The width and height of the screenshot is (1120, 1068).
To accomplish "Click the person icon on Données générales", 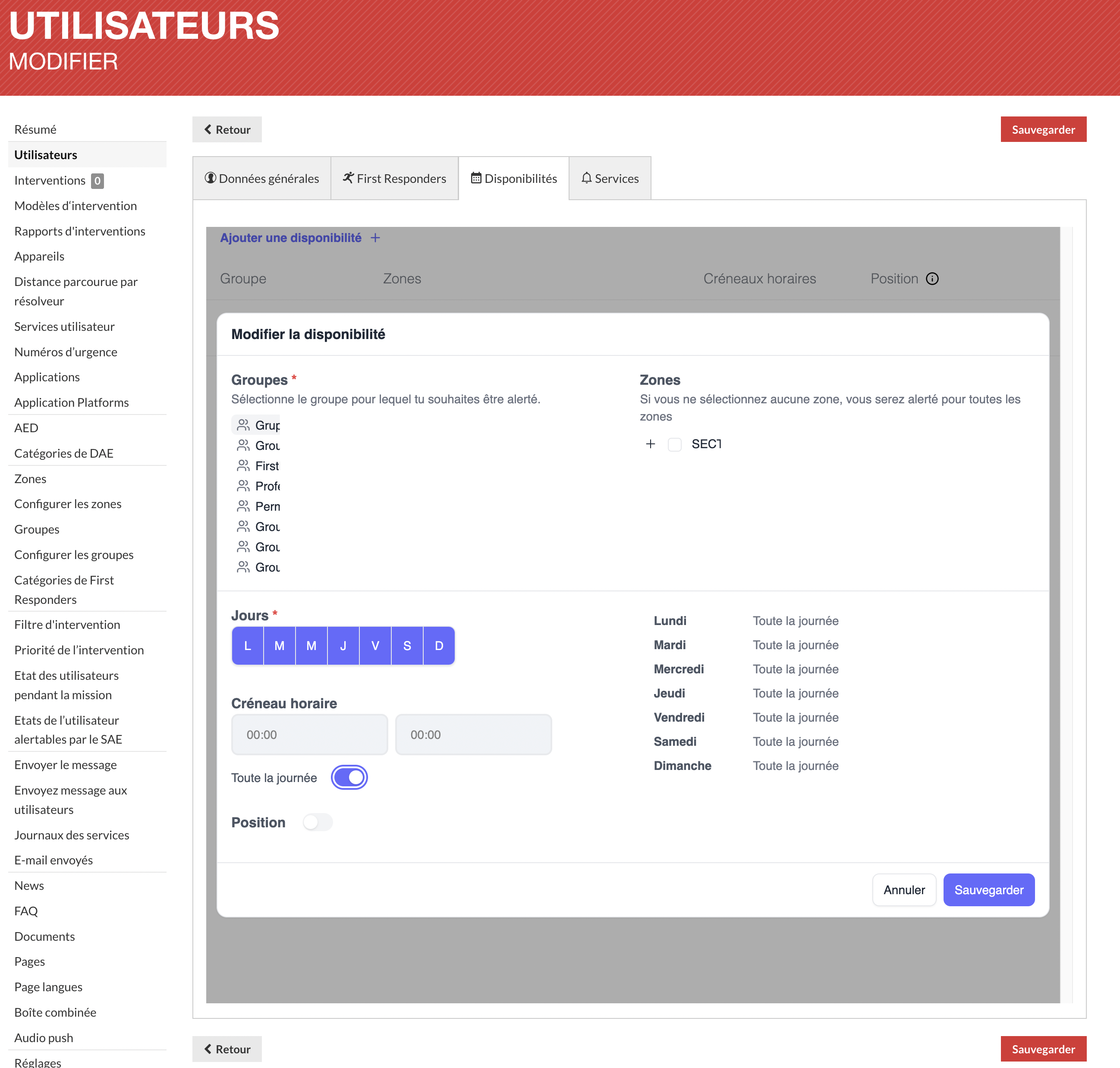I will click(210, 178).
